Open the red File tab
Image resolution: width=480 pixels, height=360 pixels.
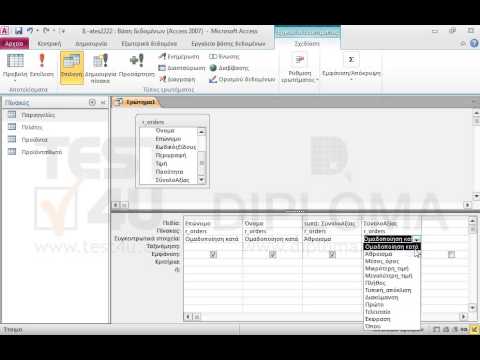tap(14, 44)
